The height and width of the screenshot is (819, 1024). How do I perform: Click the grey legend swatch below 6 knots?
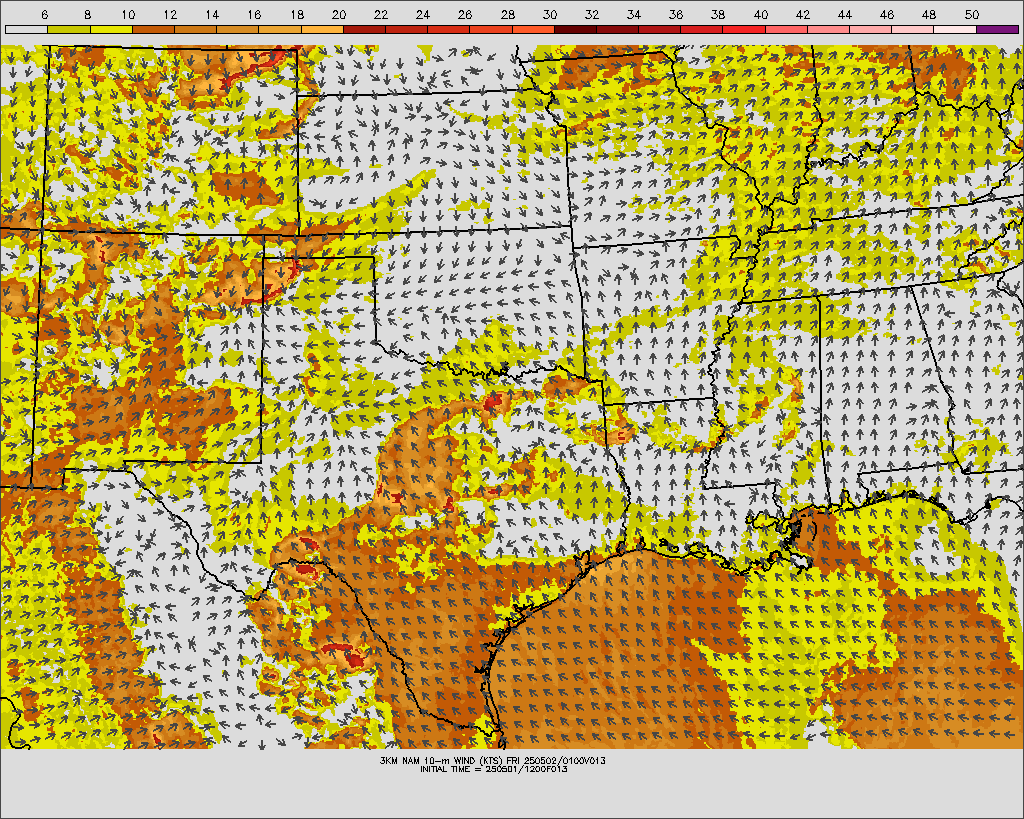26,29
